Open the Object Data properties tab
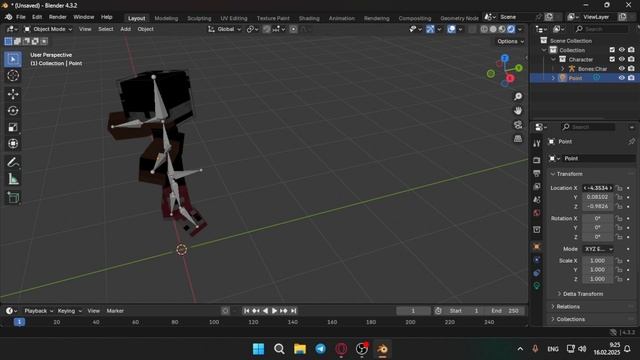The width and height of the screenshot is (640, 360). coord(537,286)
